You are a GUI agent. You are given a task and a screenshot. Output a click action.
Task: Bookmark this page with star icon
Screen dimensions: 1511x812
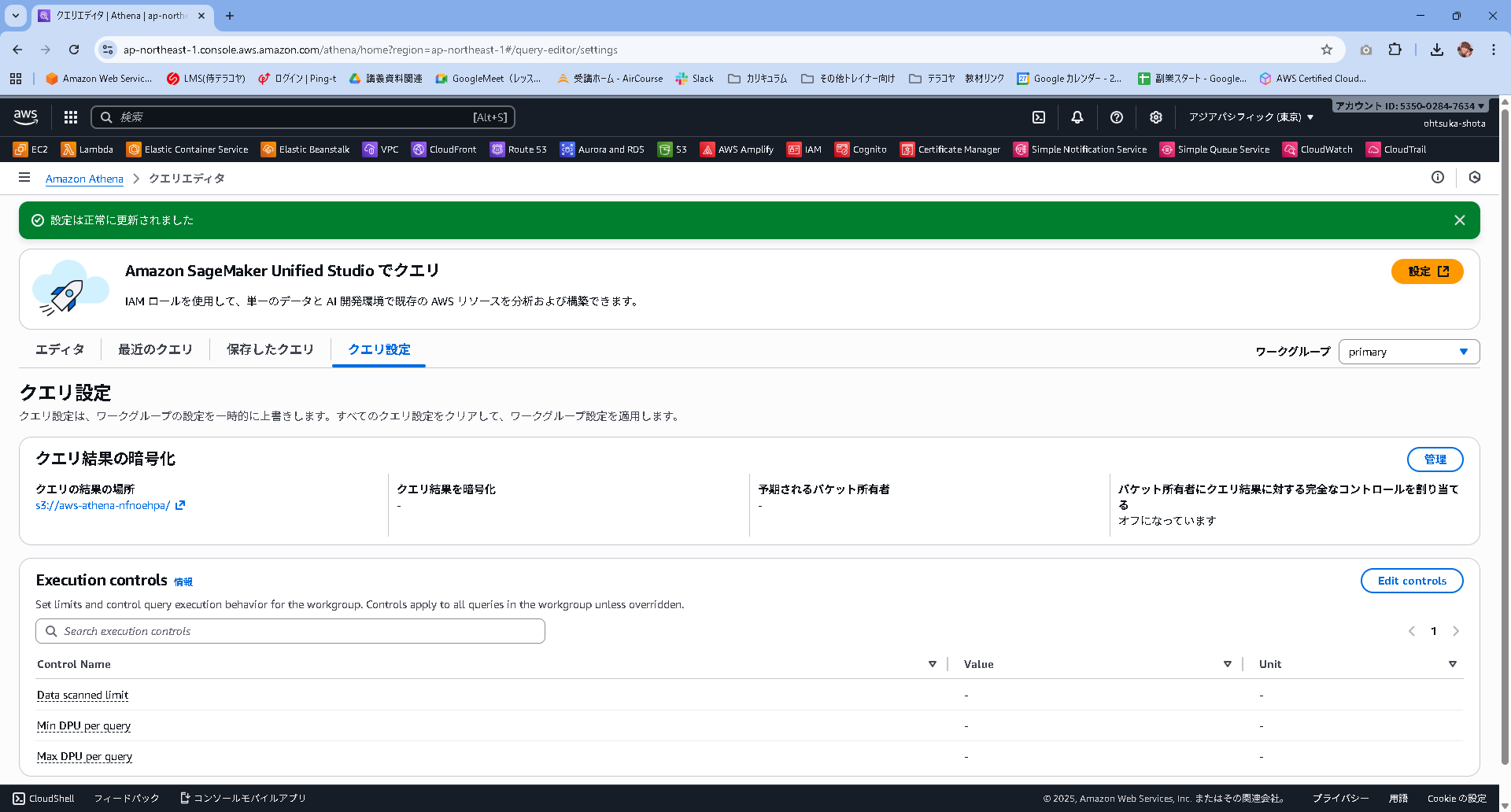[1327, 50]
